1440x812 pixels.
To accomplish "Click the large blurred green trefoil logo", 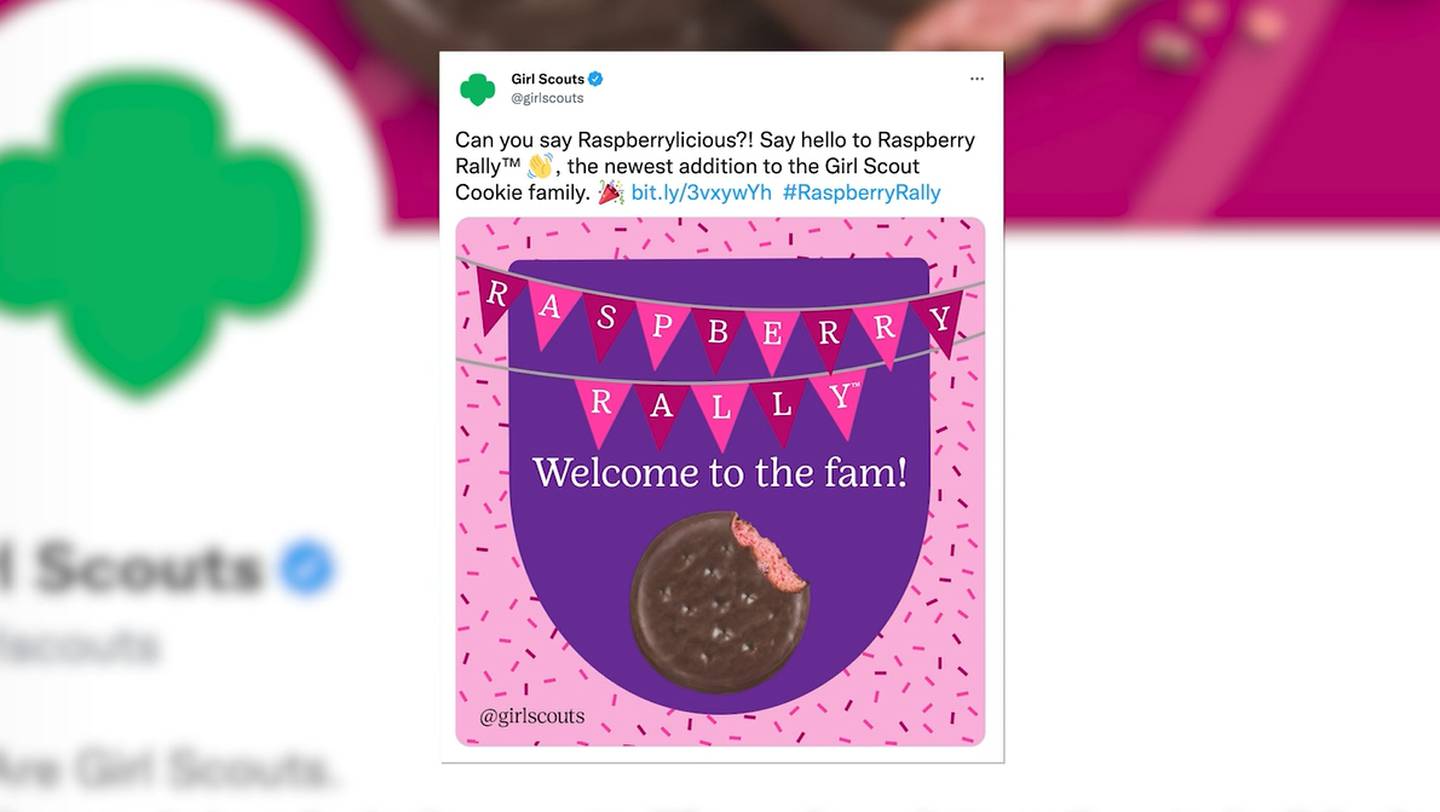I will (x=150, y=230).
